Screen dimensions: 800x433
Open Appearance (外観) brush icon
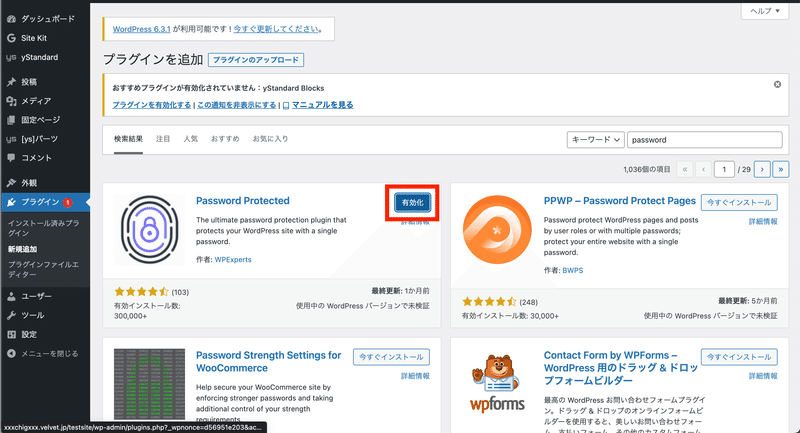click(x=11, y=183)
